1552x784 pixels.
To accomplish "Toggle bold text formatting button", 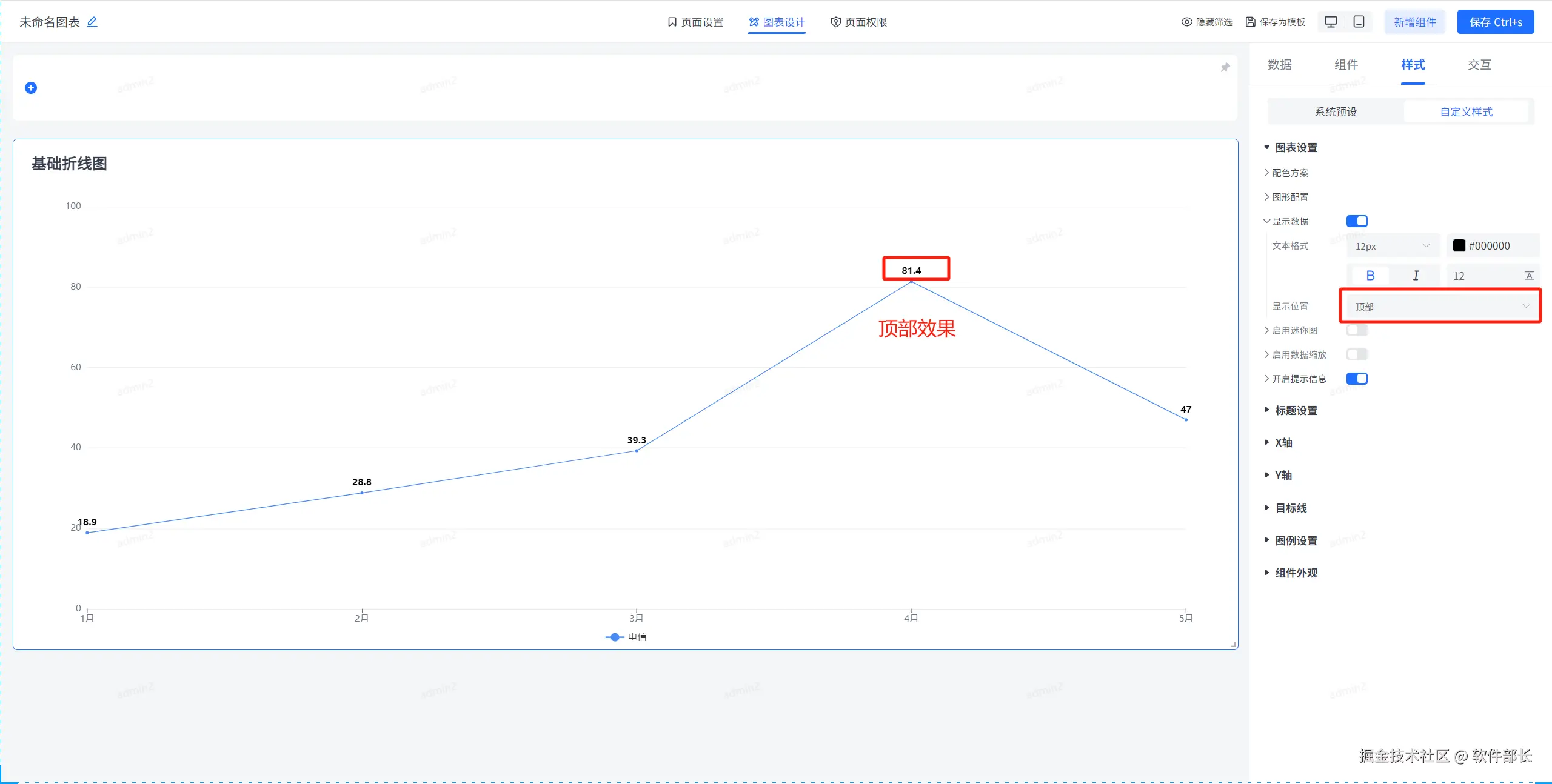I will pyautogui.click(x=1370, y=276).
